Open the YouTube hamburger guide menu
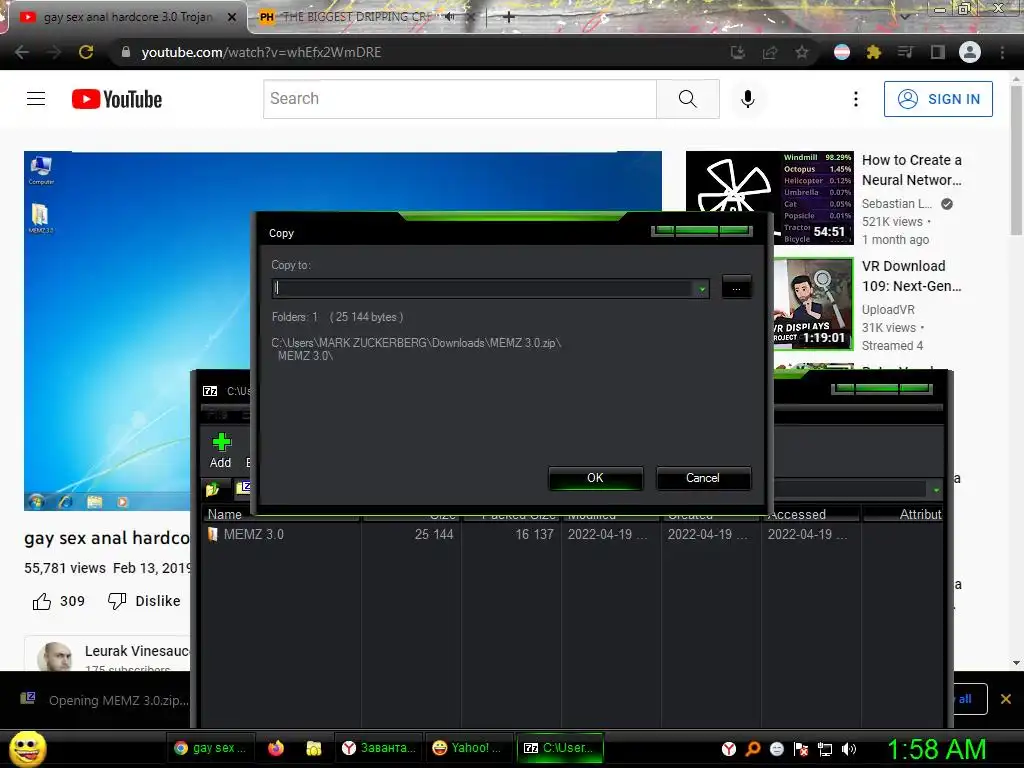 click(36, 99)
